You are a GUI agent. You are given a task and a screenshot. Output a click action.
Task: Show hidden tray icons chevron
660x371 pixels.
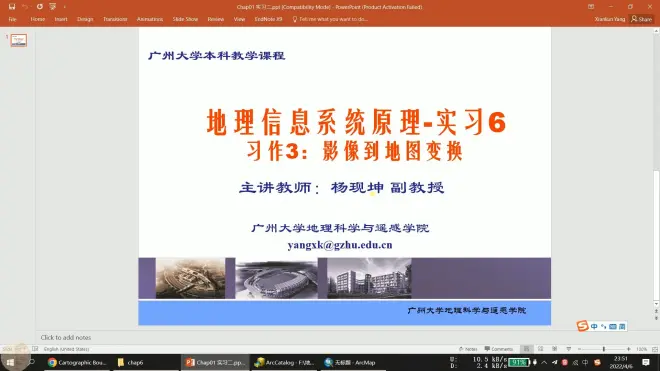pyautogui.click(x=544, y=363)
